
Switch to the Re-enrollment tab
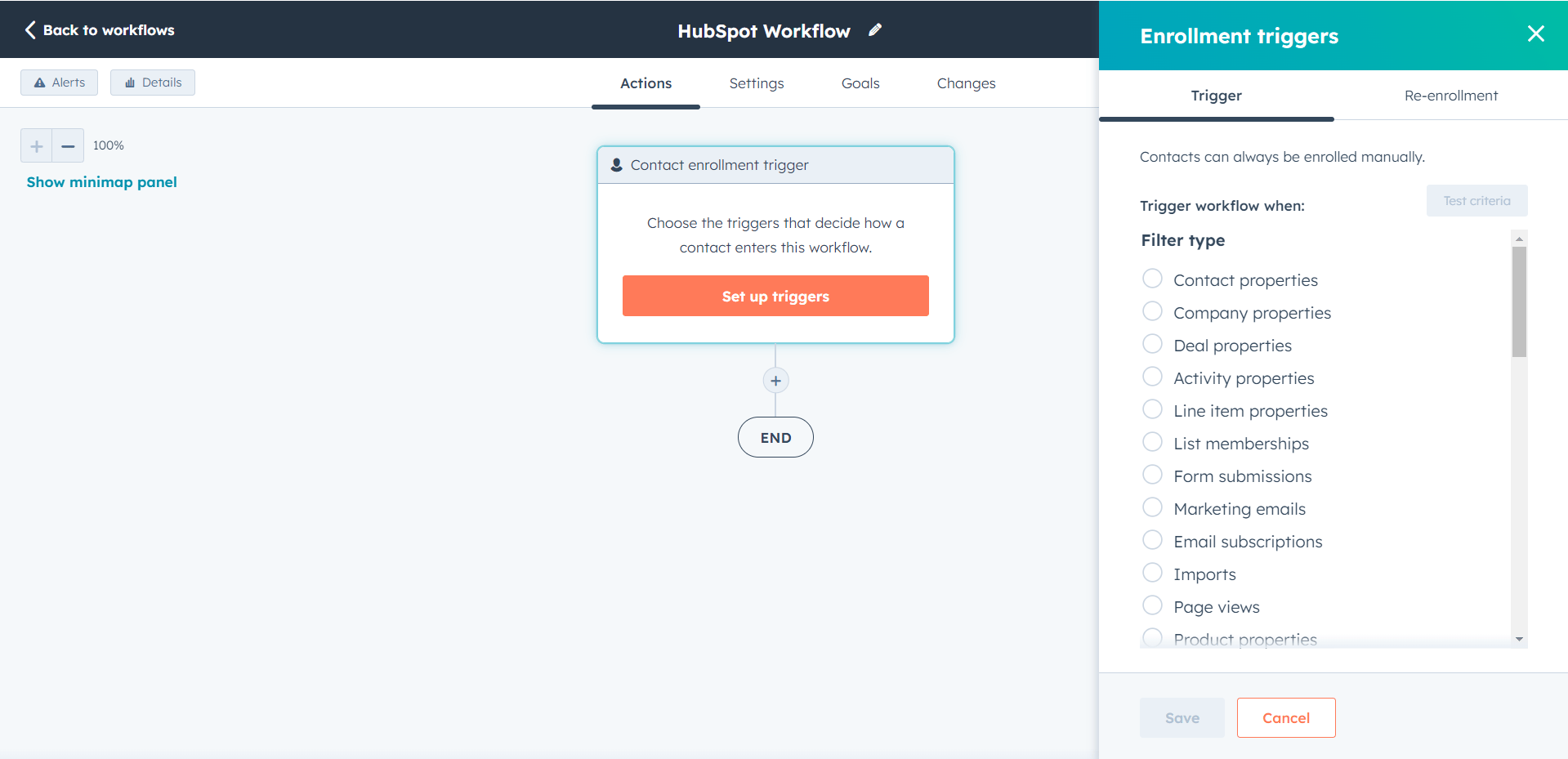tap(1451, 96)
